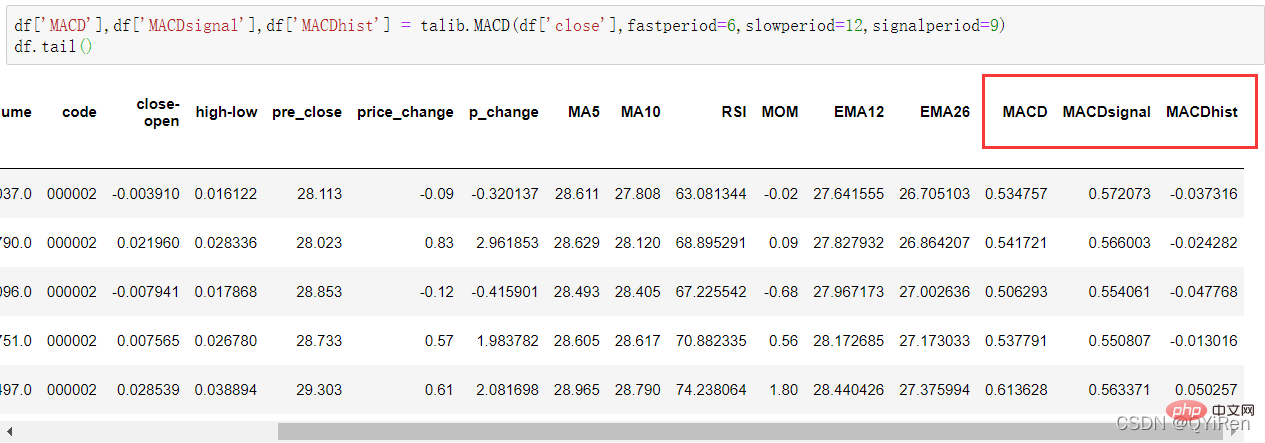
Task: Click close-open value -0.003910
Action: (145, 194)
